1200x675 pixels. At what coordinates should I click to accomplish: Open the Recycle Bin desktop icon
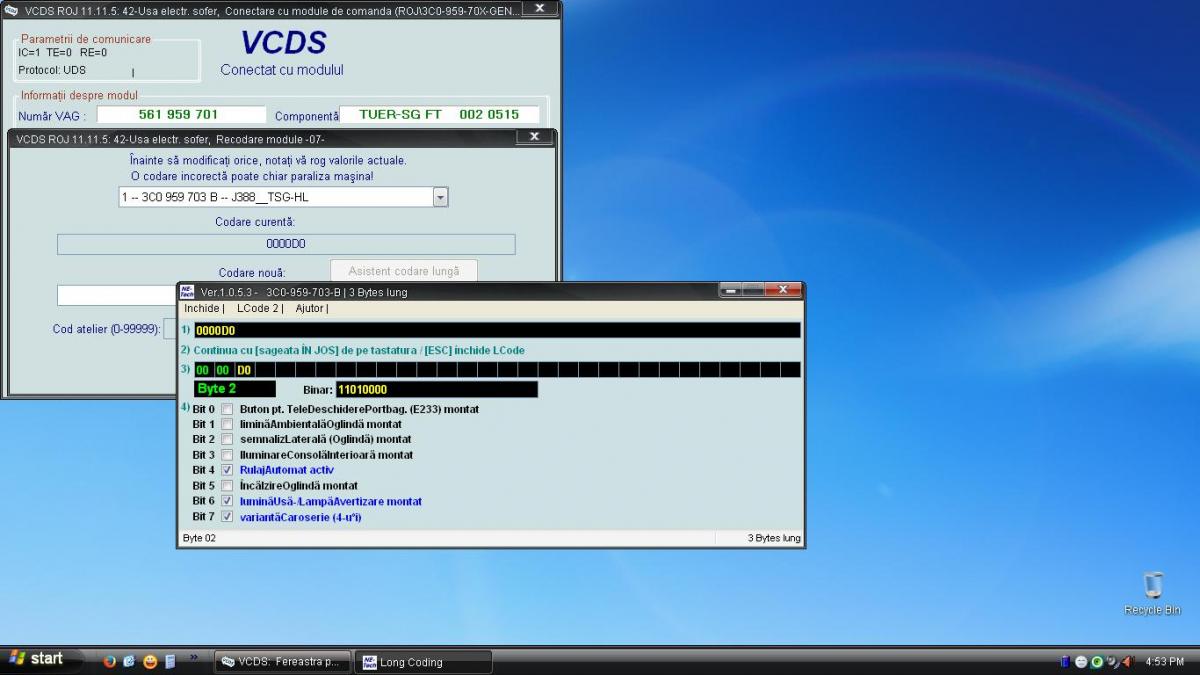[x=1152, y=592]
